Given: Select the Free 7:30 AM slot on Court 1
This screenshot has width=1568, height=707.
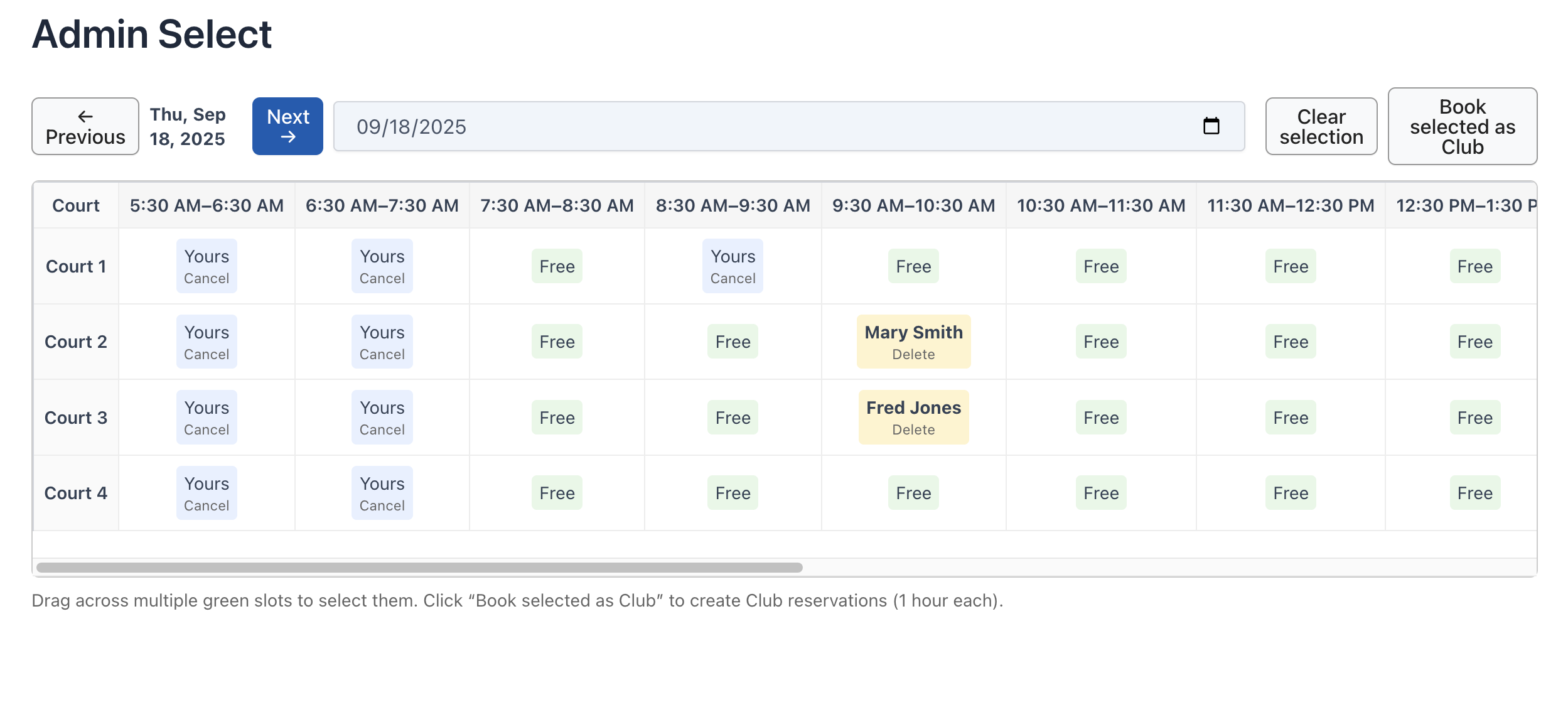Looking at the screenshot, I should click(556, 266).
